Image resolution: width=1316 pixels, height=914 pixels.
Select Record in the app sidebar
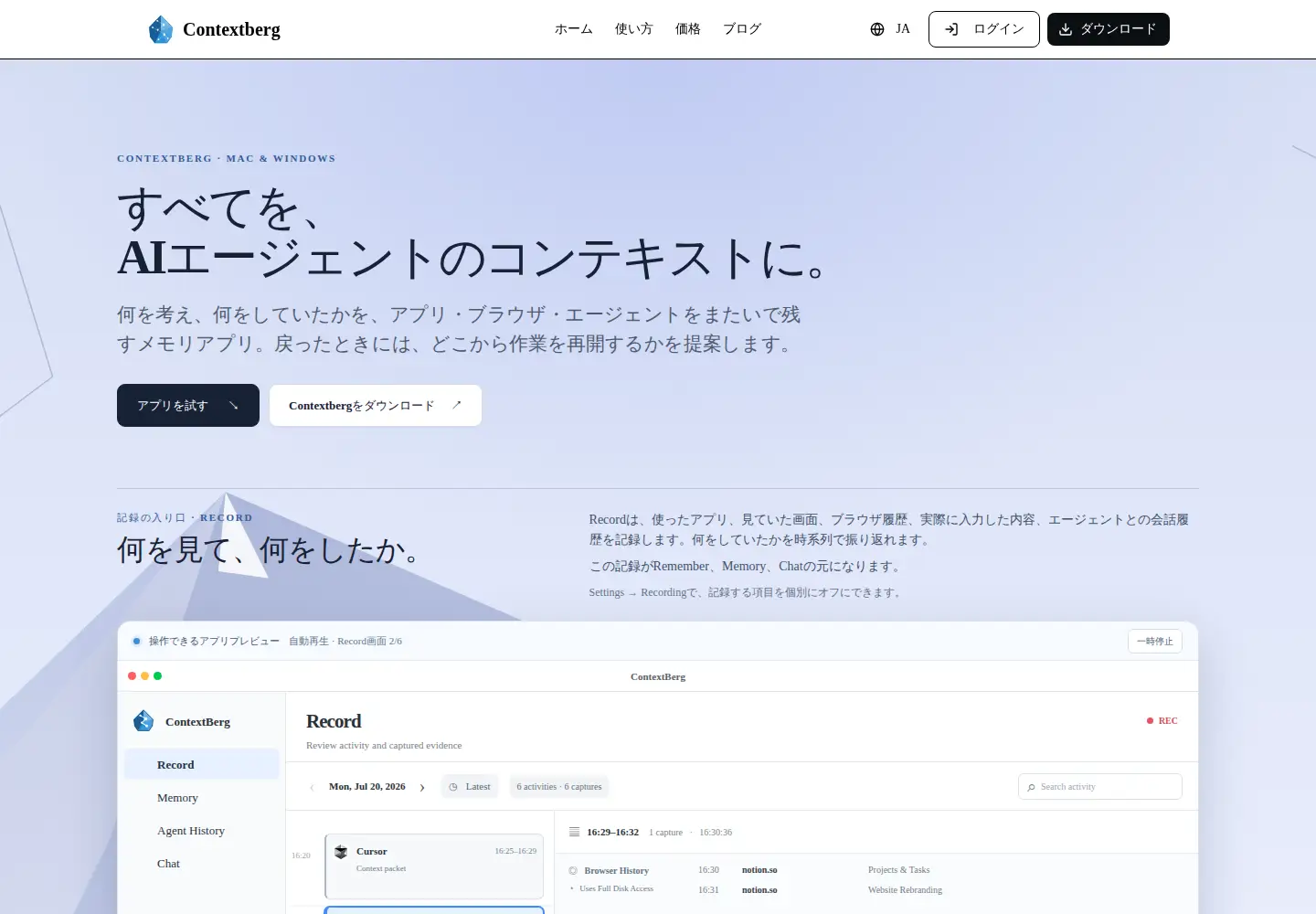point(202,765)
